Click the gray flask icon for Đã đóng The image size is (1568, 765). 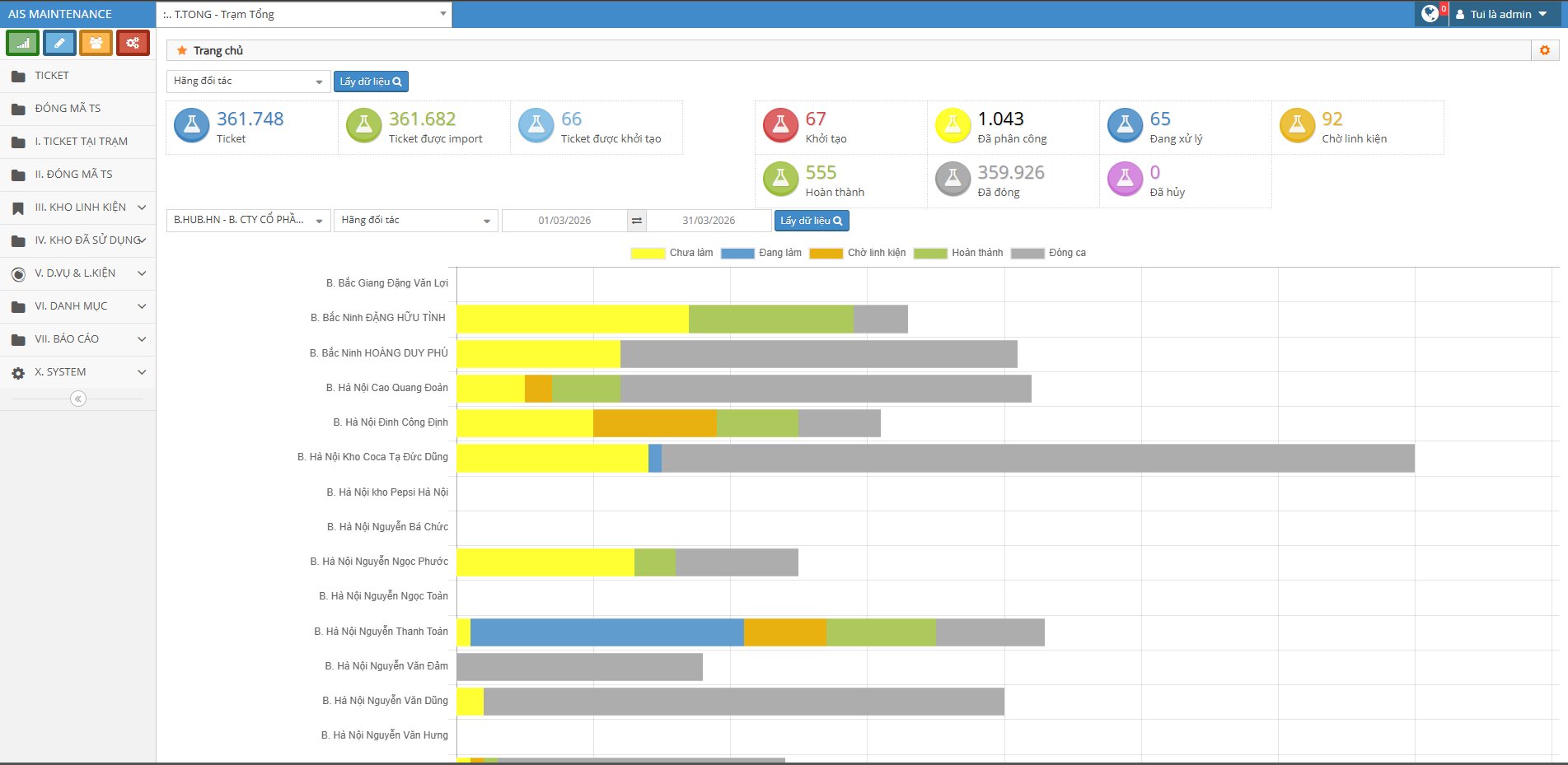[x=953, y=180]
